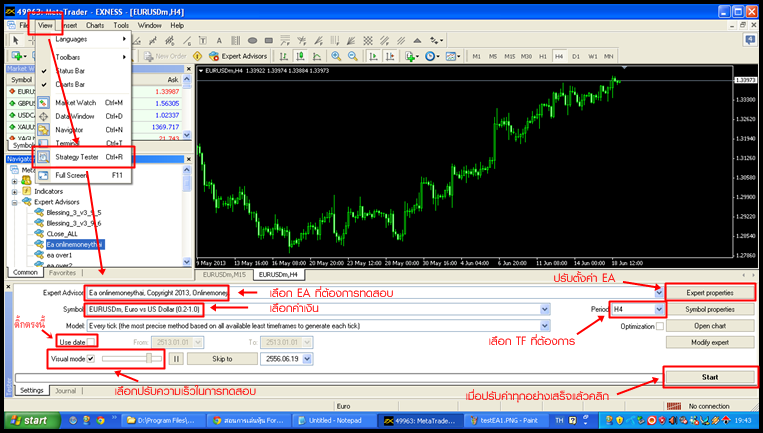Zoom out on the chart
Image resolution: width=763 pixels, height=433 pixels.
tap(353, 56)
